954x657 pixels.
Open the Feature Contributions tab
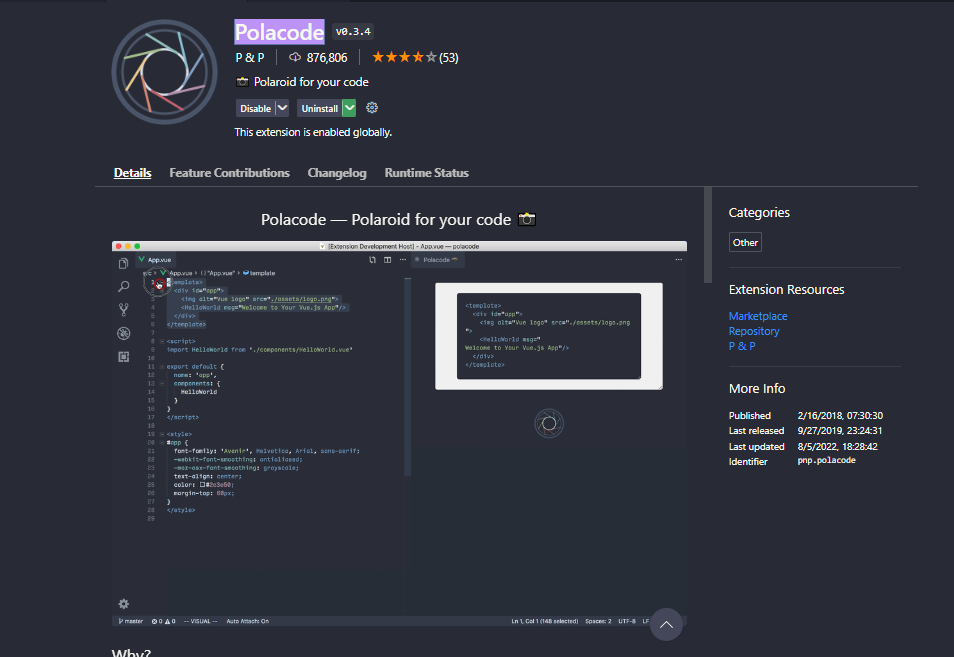tap(229, 173)
